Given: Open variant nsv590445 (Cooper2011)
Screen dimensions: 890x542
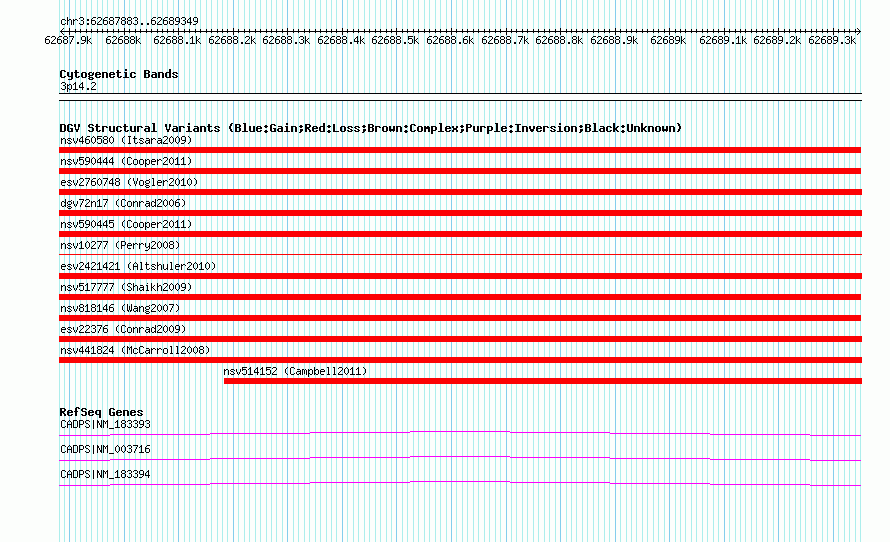Looking at the screenshot, I should pyautogui.click(x=126, y=224).
